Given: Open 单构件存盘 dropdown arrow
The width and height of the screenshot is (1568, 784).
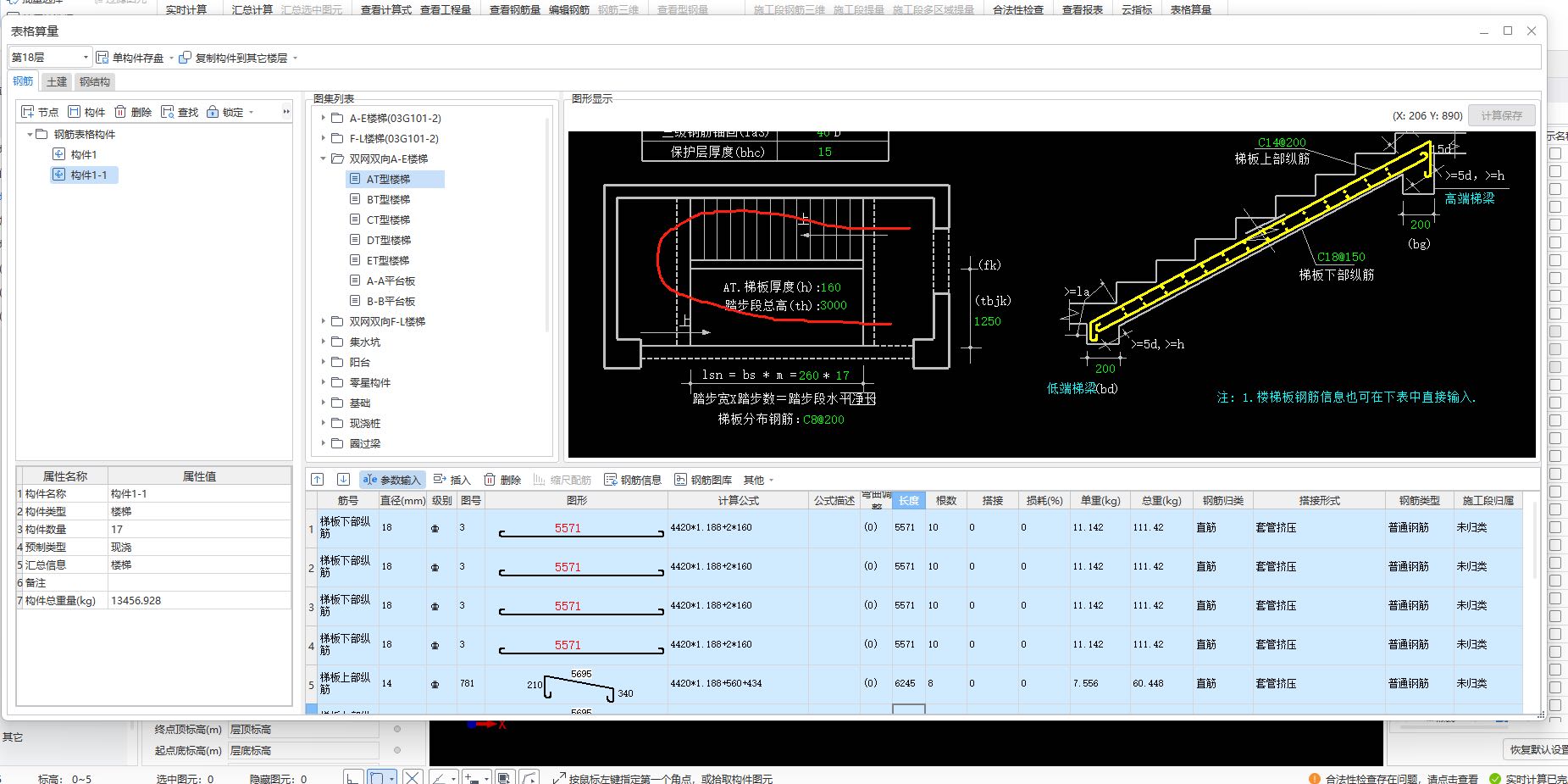Looking at the screenshot, I should tap(171, 58).
